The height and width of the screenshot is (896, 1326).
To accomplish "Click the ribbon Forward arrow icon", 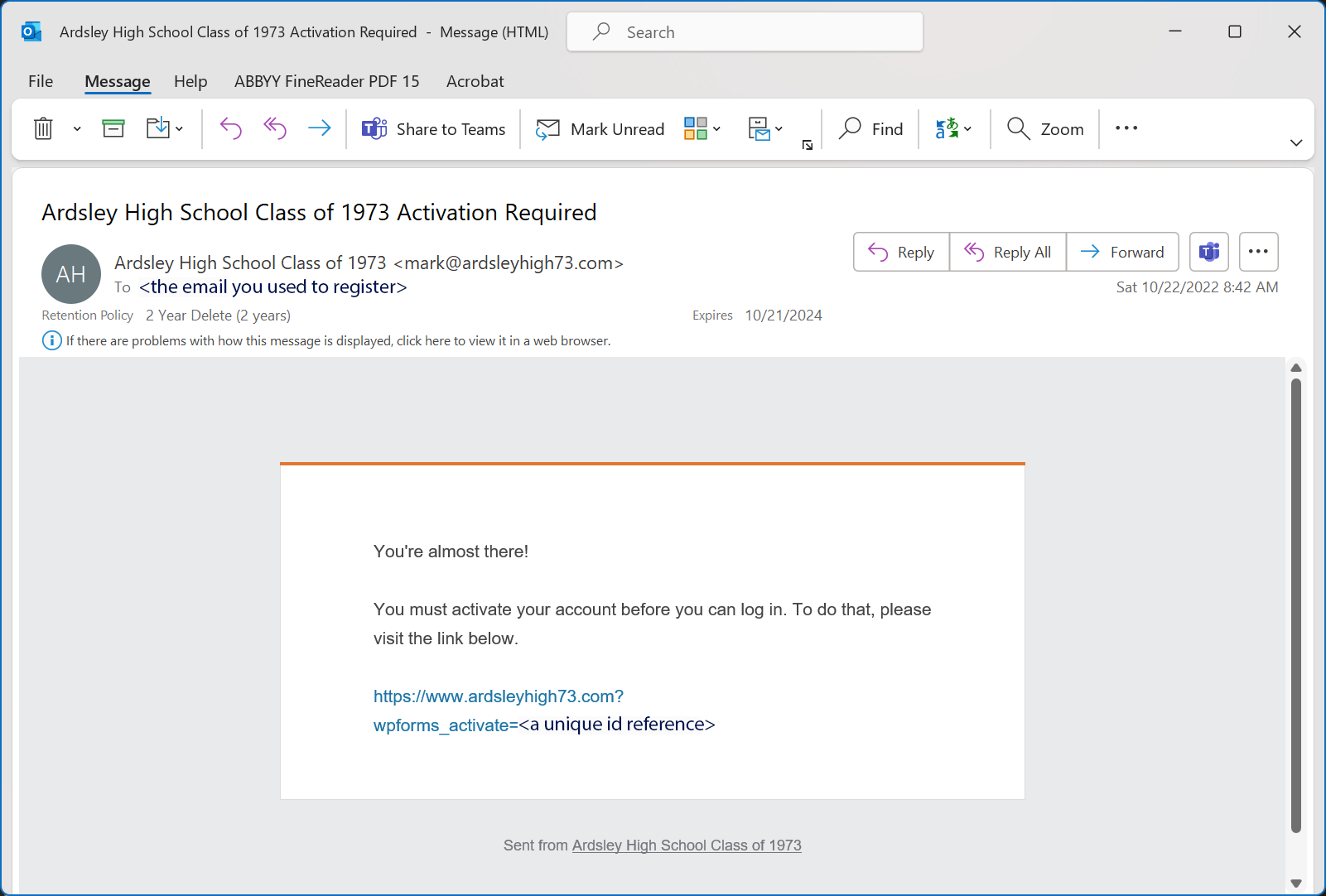I will pyautogui.click(x=319, y=128).
